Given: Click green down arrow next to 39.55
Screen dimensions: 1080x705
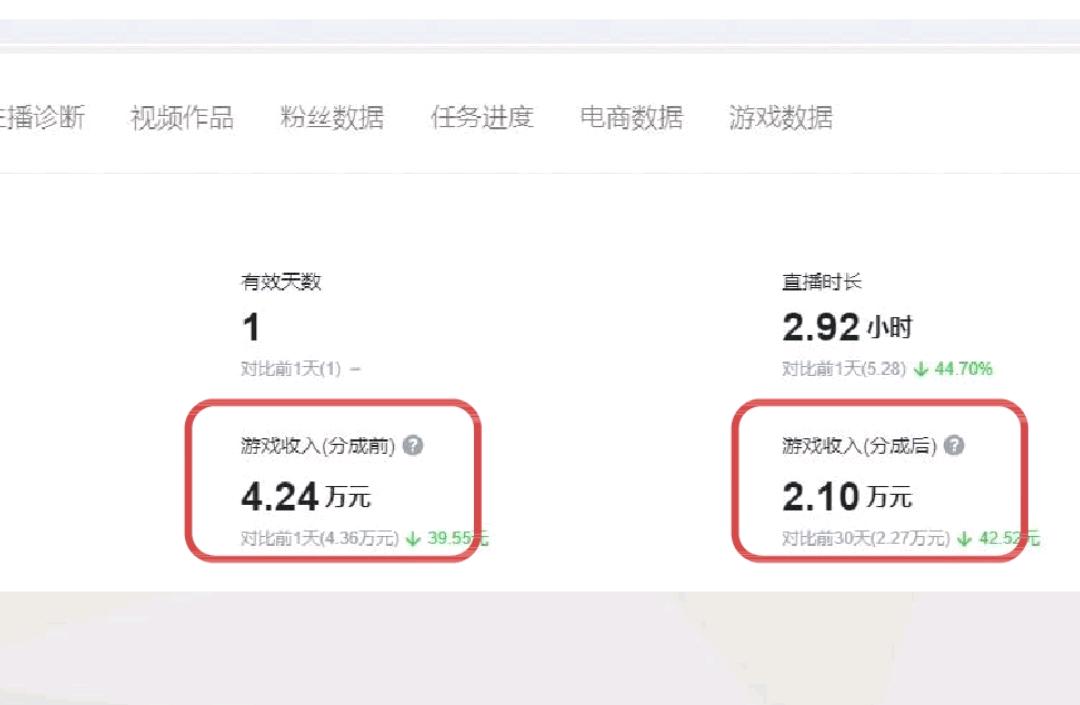Looking at the screenshot, I should (413, 538).
